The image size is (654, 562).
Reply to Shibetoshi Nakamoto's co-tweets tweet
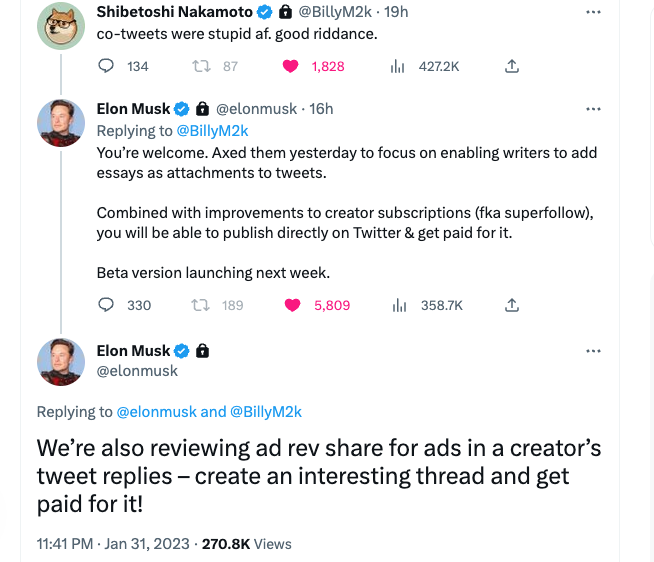(107, 66)
